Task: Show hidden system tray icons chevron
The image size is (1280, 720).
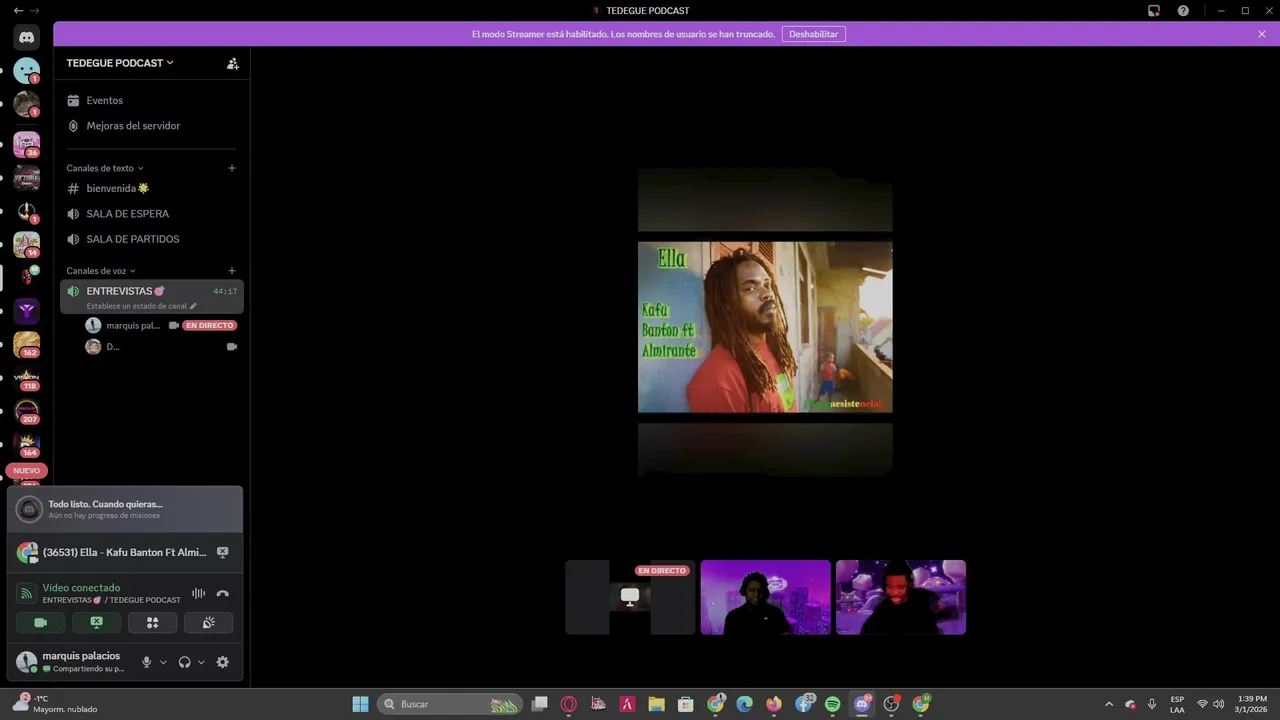Action: click(x=1109, y=704)
